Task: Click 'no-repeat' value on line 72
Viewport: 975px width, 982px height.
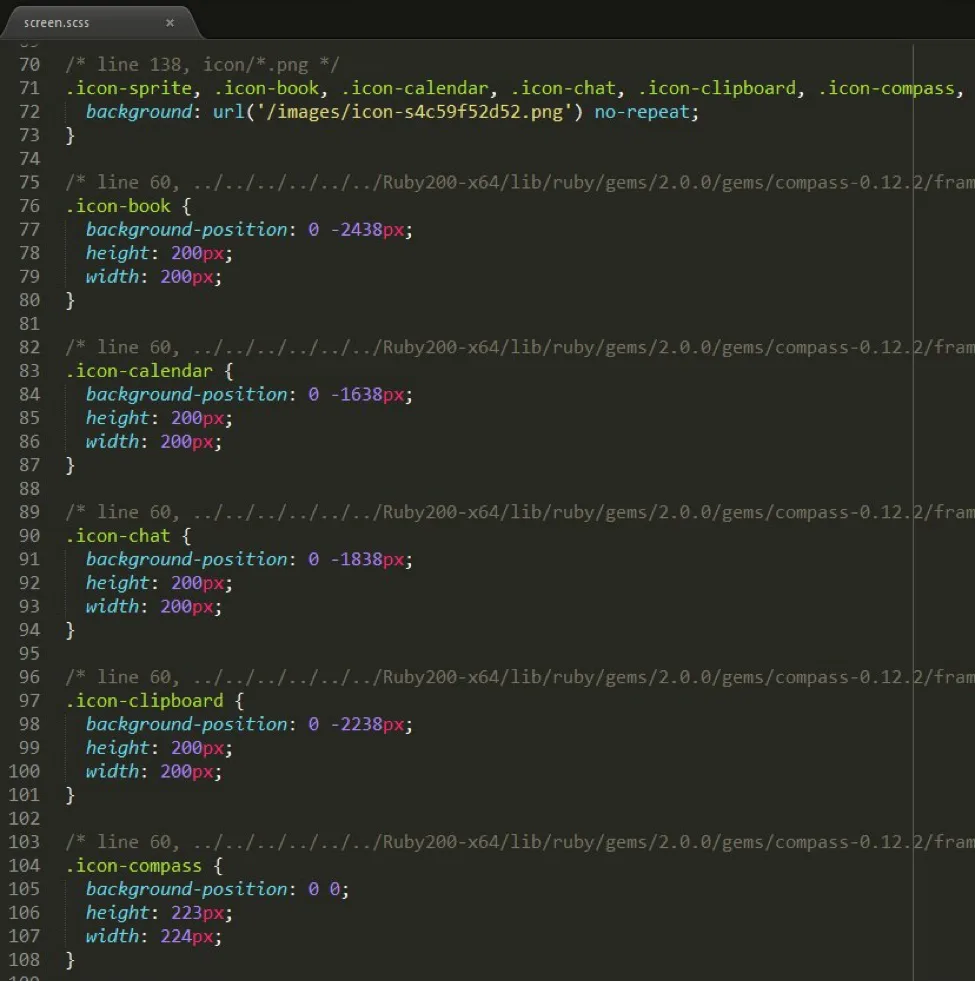Action: (642, 112)
